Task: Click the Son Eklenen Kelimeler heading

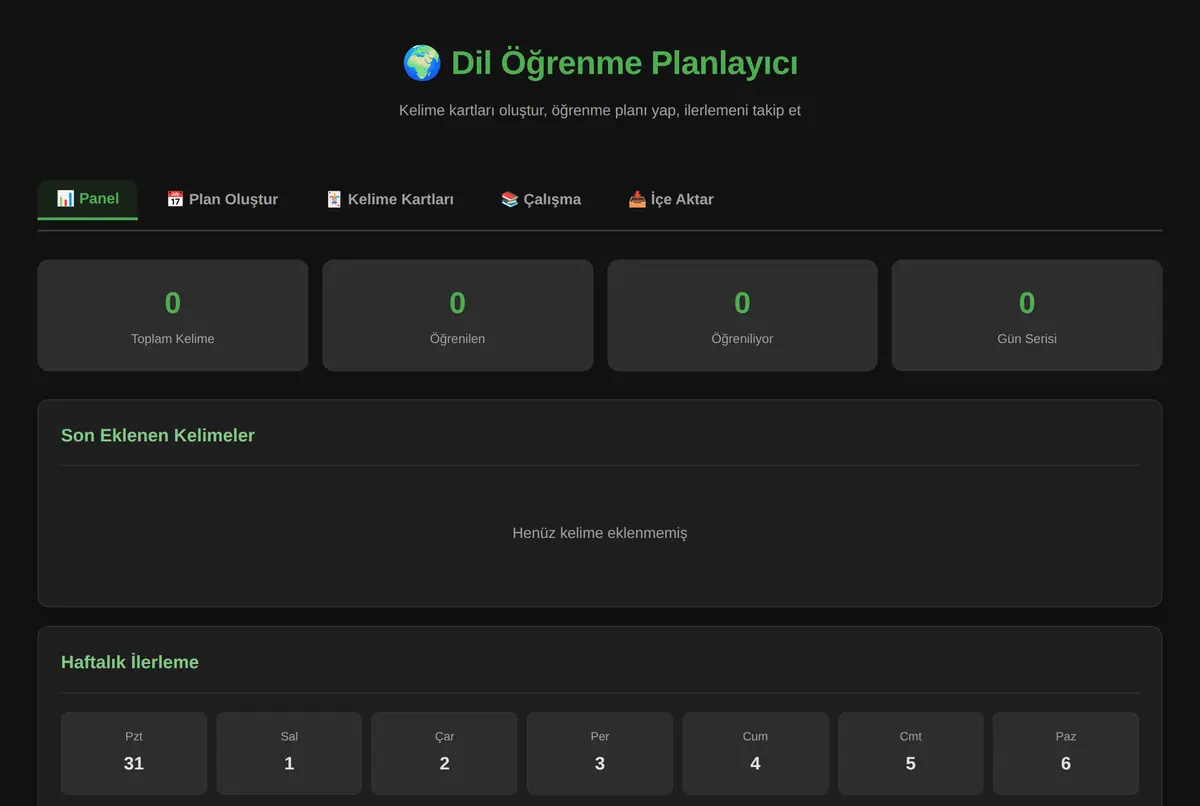Action: (x=158, y=436)
